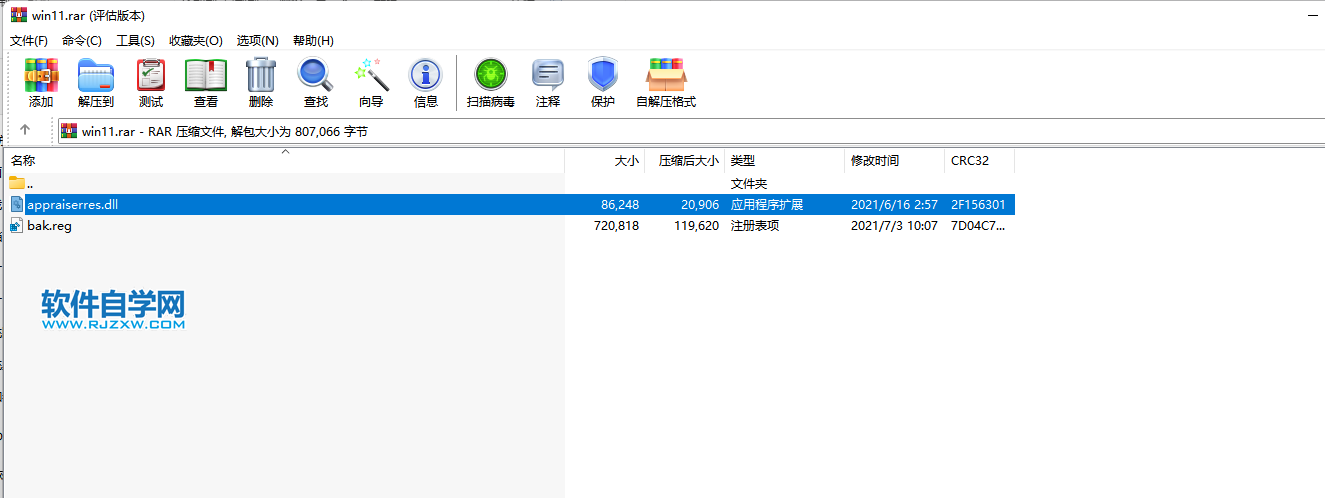Screen dimensions: 1325x498
Task: Open the 帮助(H) menu
Action: coord(313,40)
